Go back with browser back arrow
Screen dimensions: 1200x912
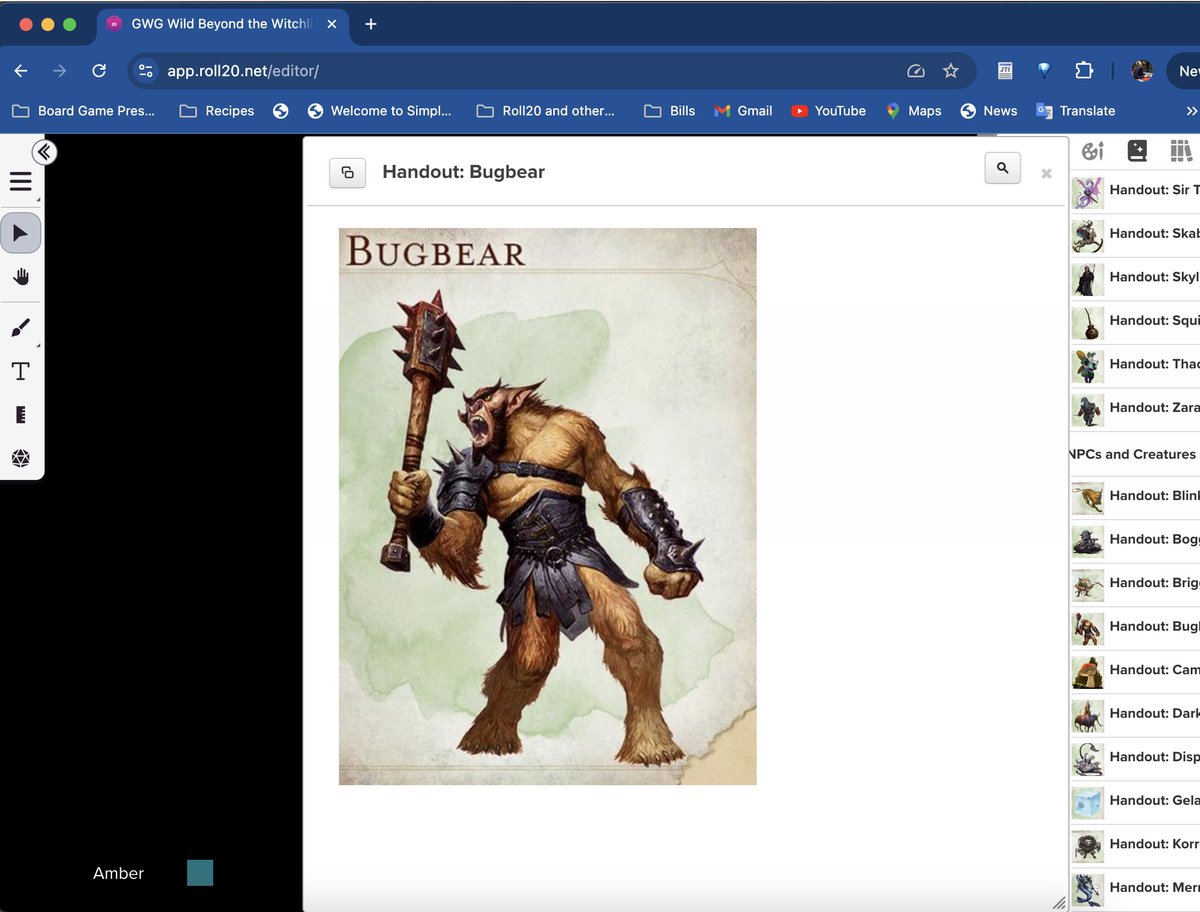coord(21,71)
